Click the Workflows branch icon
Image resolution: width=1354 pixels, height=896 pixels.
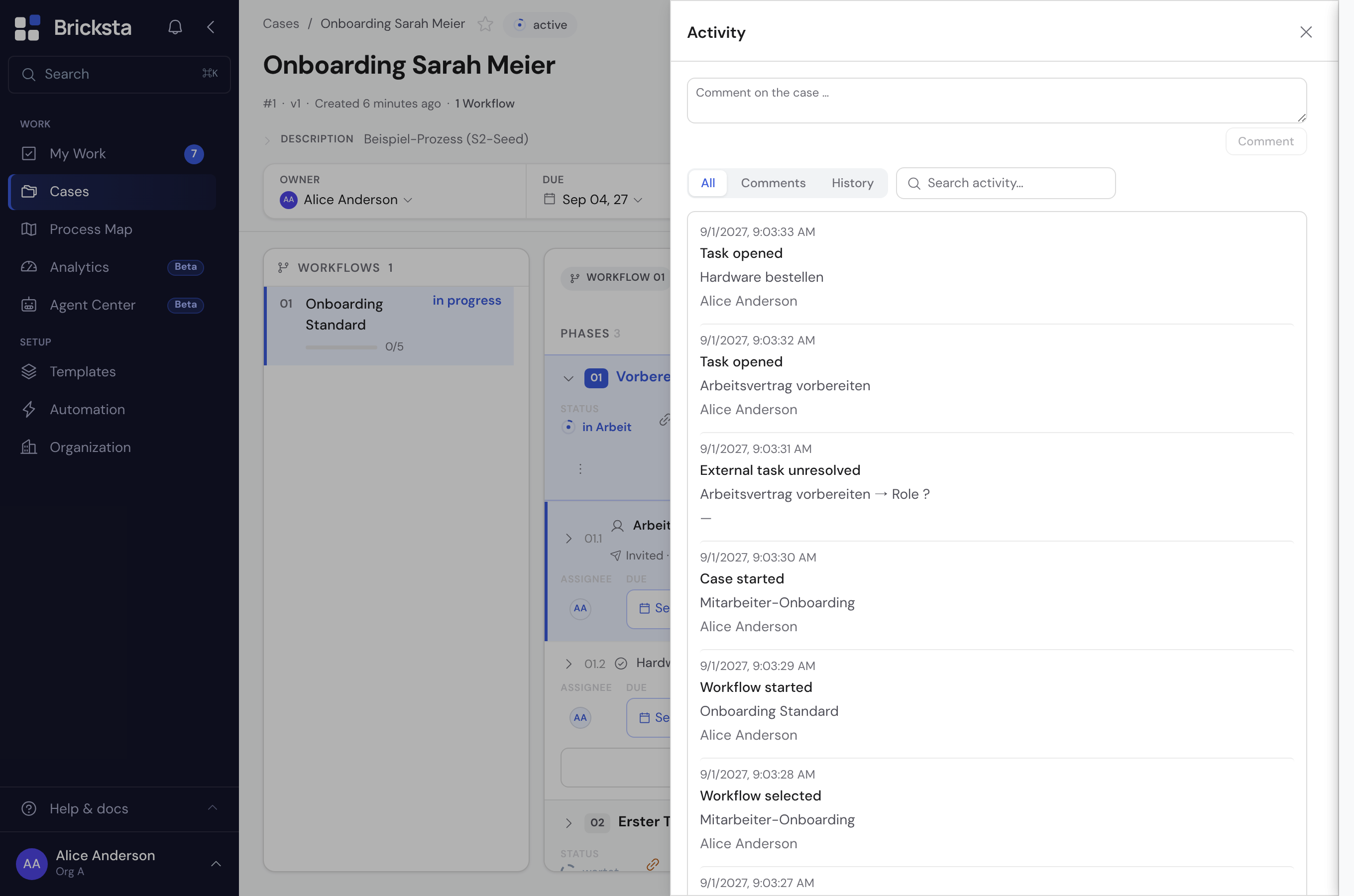click(x=283, y=267)
